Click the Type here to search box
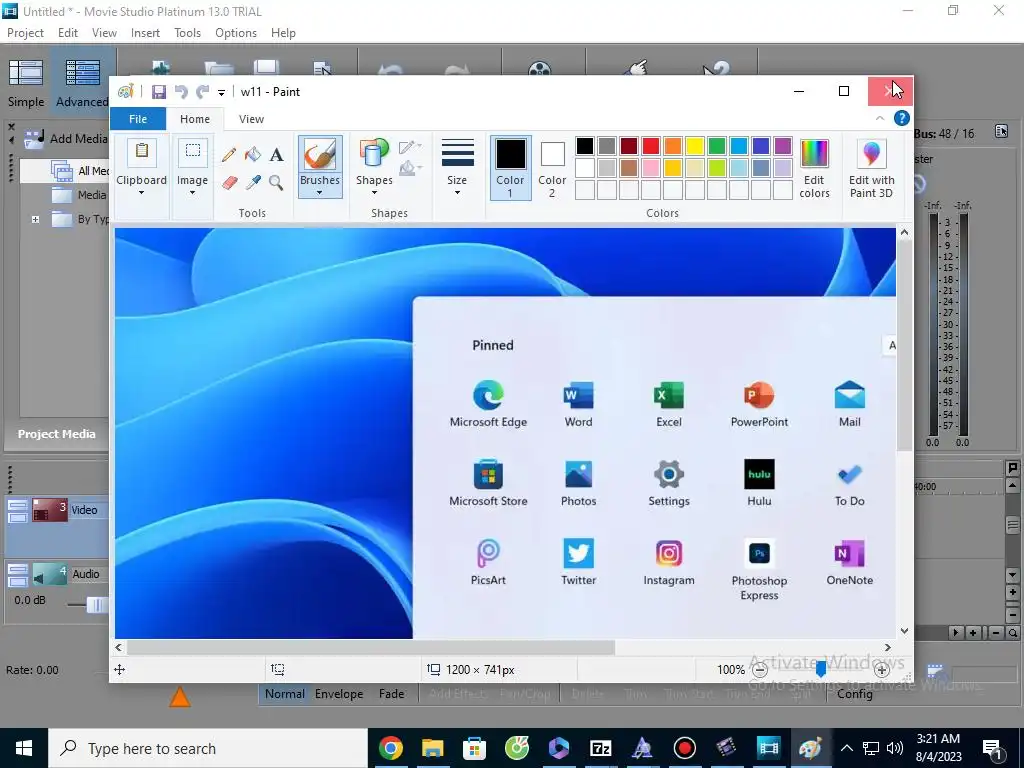Image resolution: width=1024 pixels, height=768 pixels. (208, 748)
